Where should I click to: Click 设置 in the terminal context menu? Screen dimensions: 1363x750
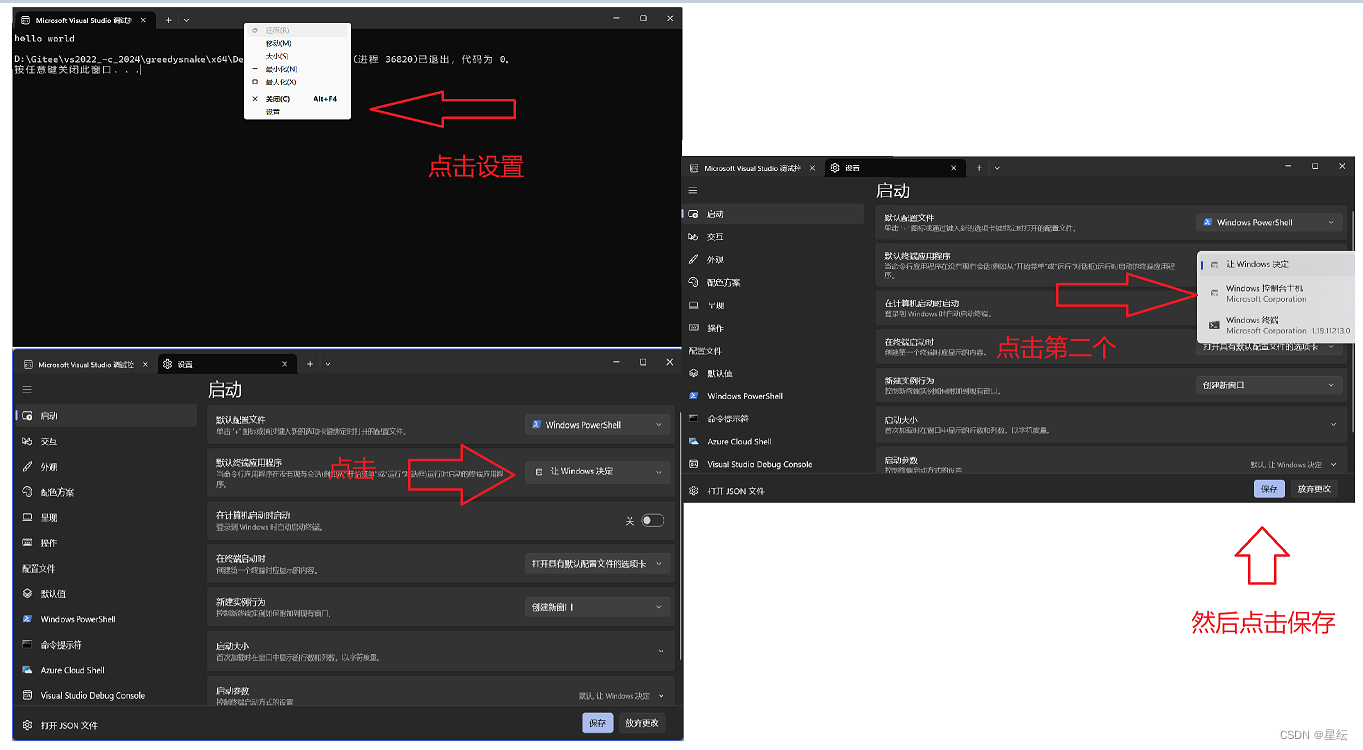pyautogui.click(x=272, y=113)
